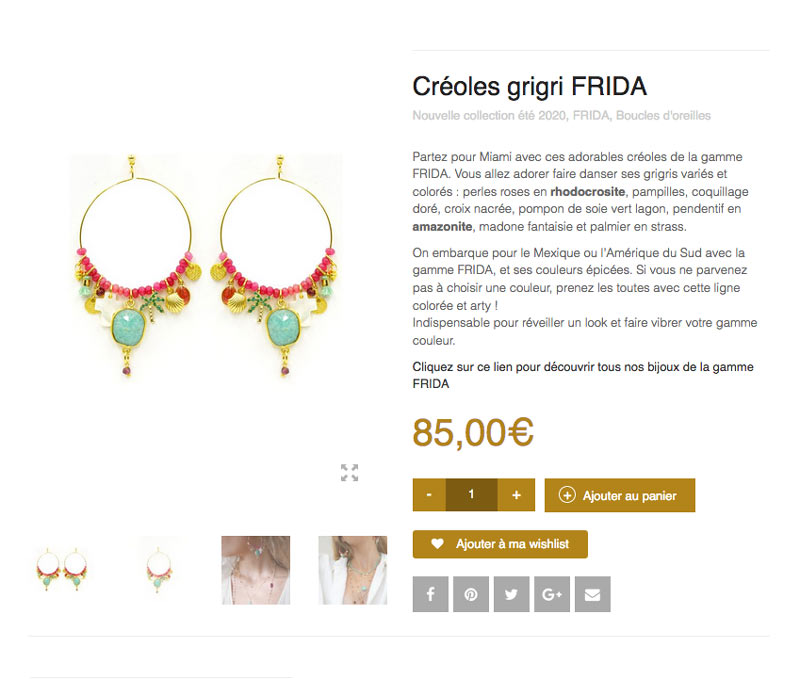Image resolution: width=800 pixels, height=679 pixels.
Task: Decrease quantity with minus button
Action: [429, 495]
